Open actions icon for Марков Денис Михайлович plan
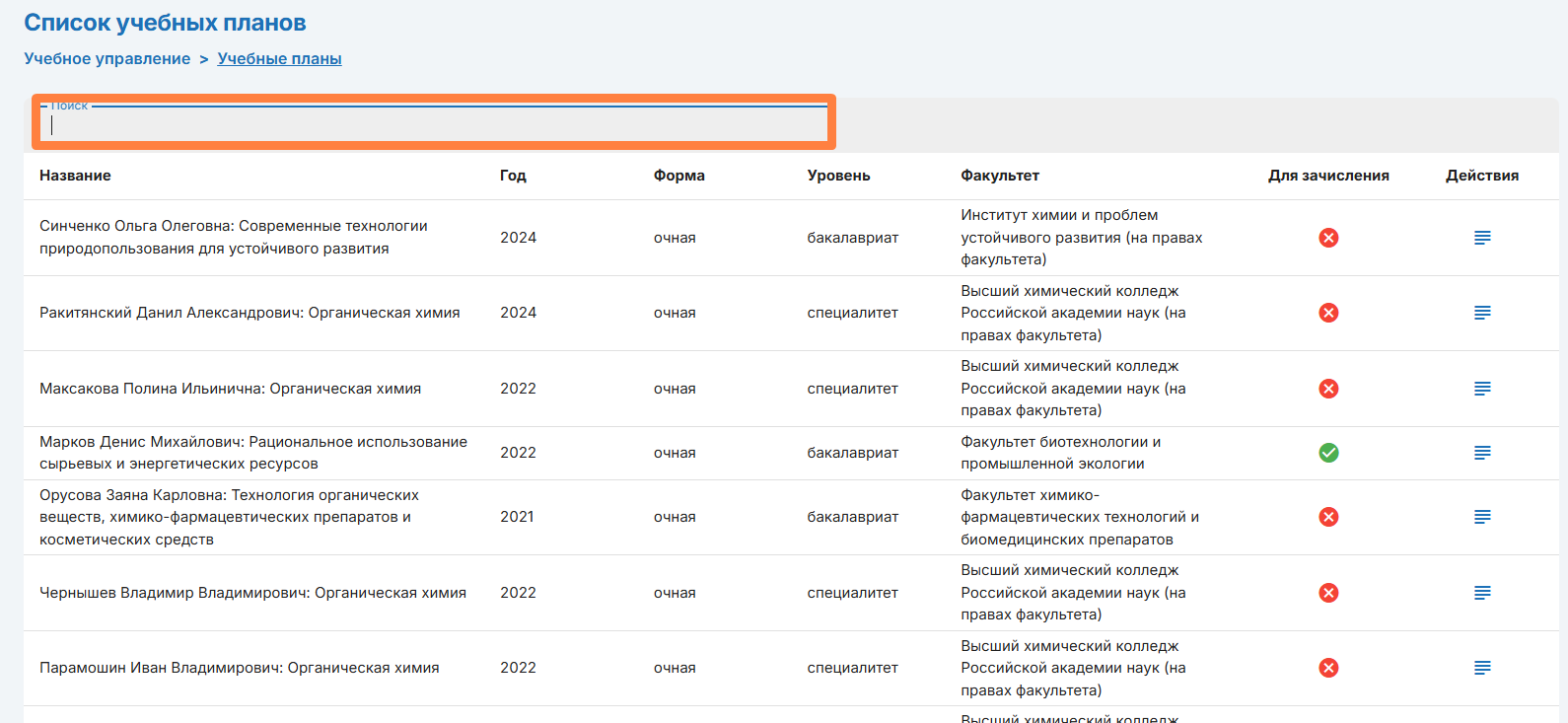Screen dimensions: 1568x723 [x=1481, y=453]
